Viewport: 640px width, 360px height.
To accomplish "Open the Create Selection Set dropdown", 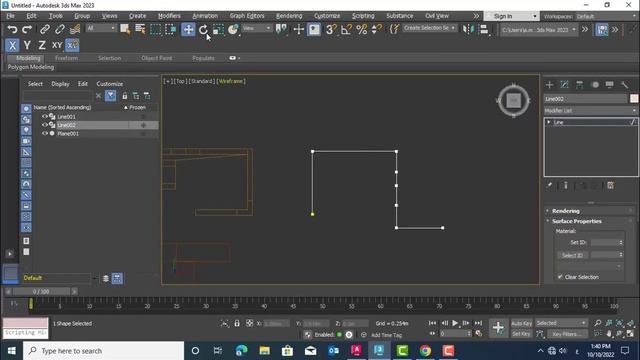I will [429, 28].
